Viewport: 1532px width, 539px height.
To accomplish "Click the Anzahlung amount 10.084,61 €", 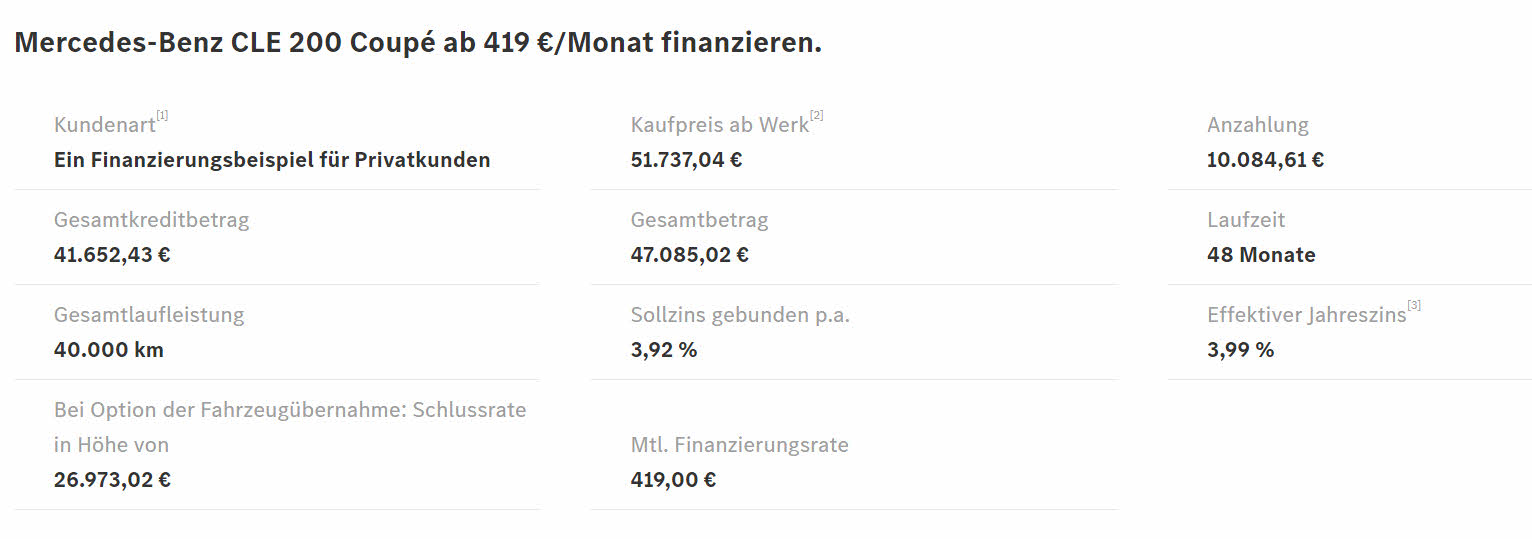I will coord(1265,160).
